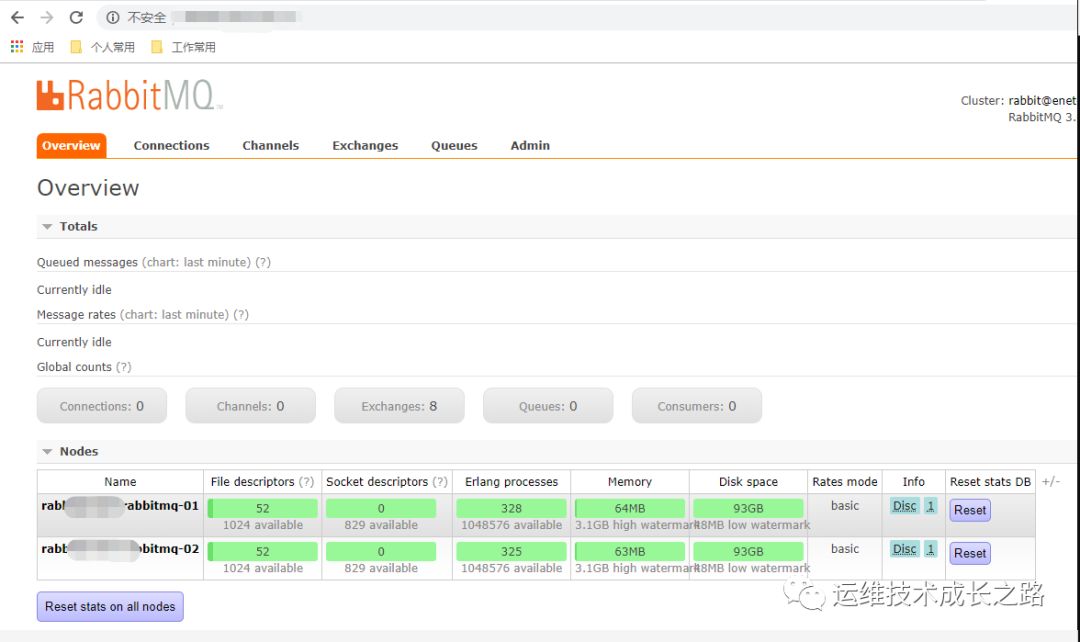Image resolution: width=1080 pixels, height=642 pixels.
Task: Go back using browser back arrow
Action: point(17,17)
